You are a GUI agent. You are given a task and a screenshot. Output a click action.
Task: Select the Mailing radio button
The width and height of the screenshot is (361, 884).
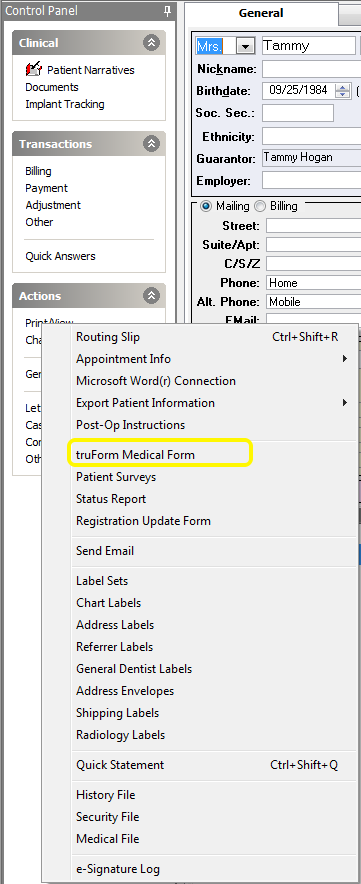(x=206, y=206)
